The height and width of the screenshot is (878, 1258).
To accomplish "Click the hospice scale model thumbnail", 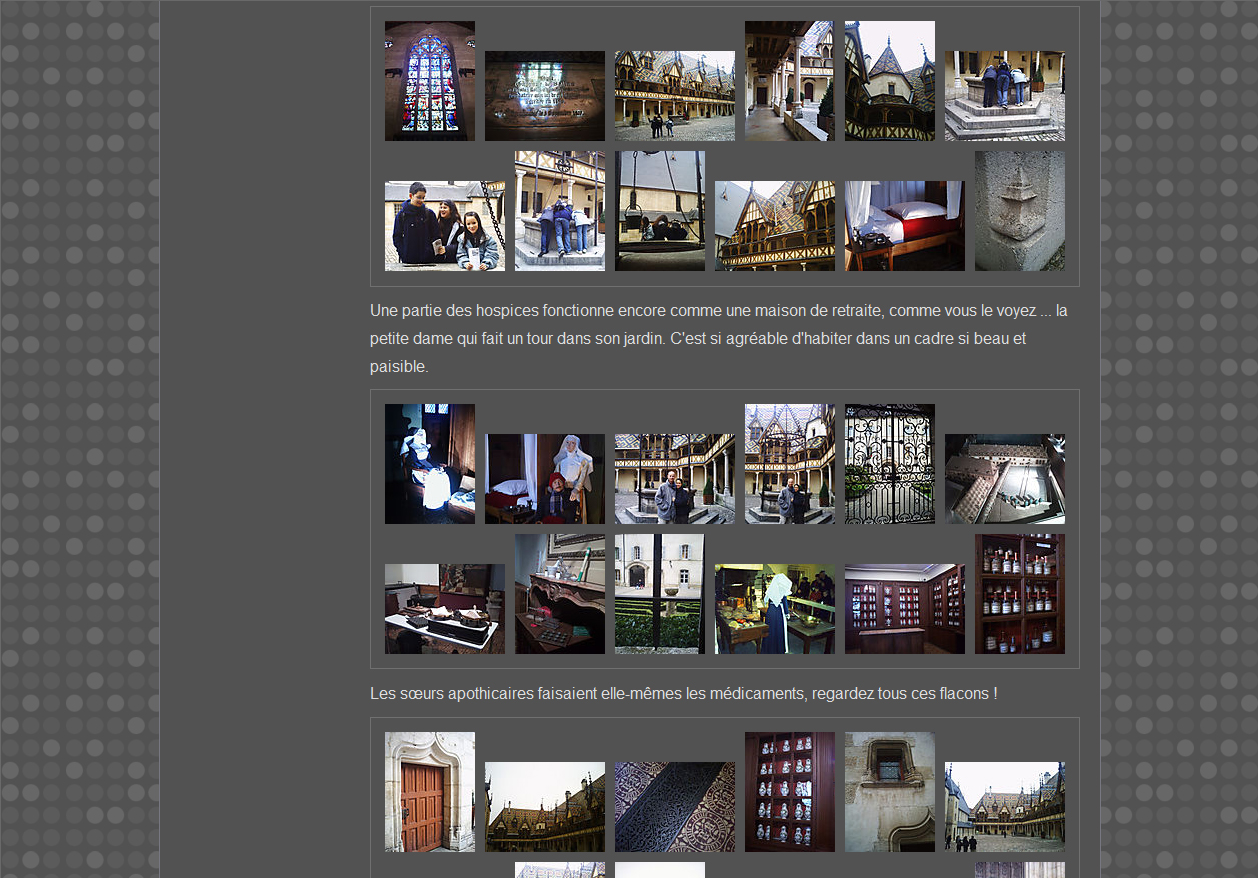I will [x=1004, y=479].
